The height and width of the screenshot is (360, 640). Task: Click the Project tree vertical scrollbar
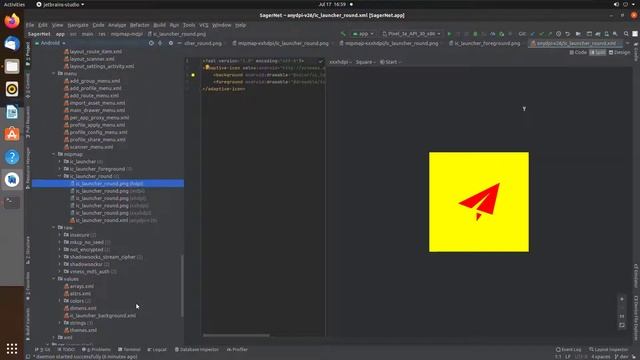[182, 286]
